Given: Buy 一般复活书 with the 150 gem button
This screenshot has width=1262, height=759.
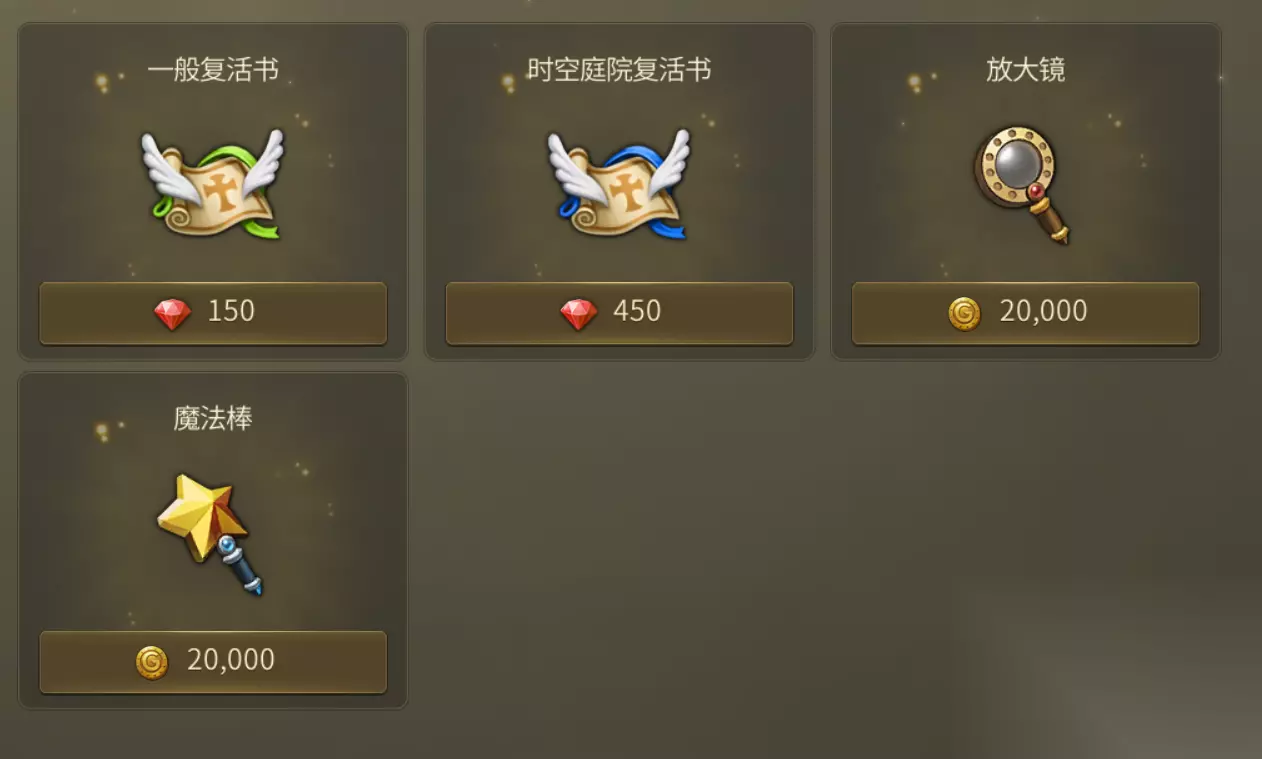Looking at the screenshot, I should pos(213,313).
